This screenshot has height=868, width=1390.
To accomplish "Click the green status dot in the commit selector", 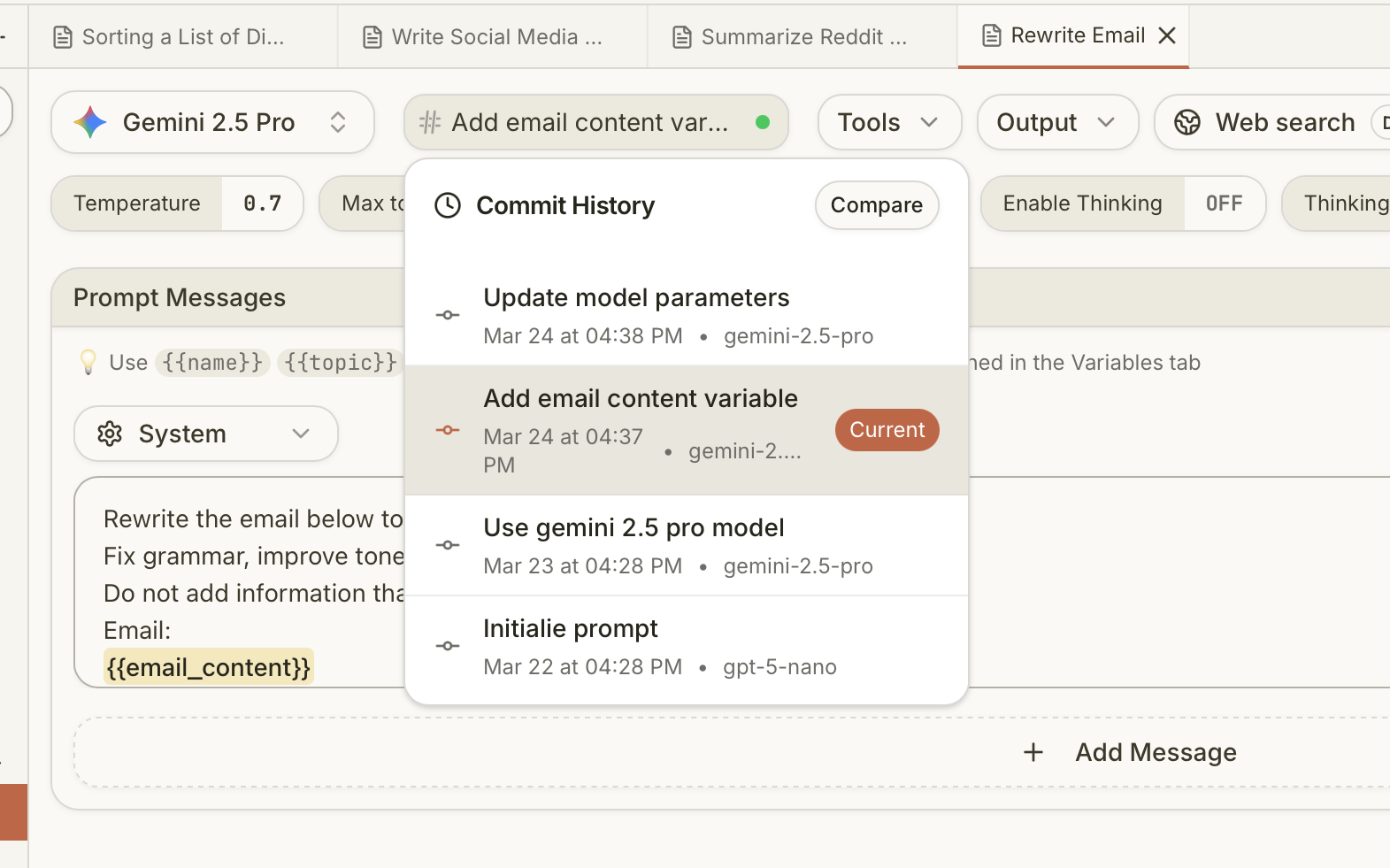I will click(763, 122).
